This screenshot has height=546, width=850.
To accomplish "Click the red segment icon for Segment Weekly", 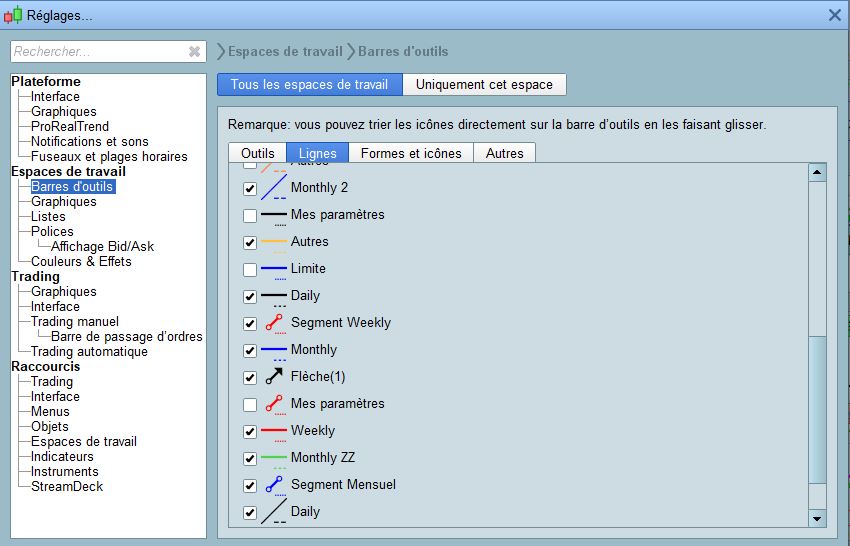I will [x=273, y=323].
